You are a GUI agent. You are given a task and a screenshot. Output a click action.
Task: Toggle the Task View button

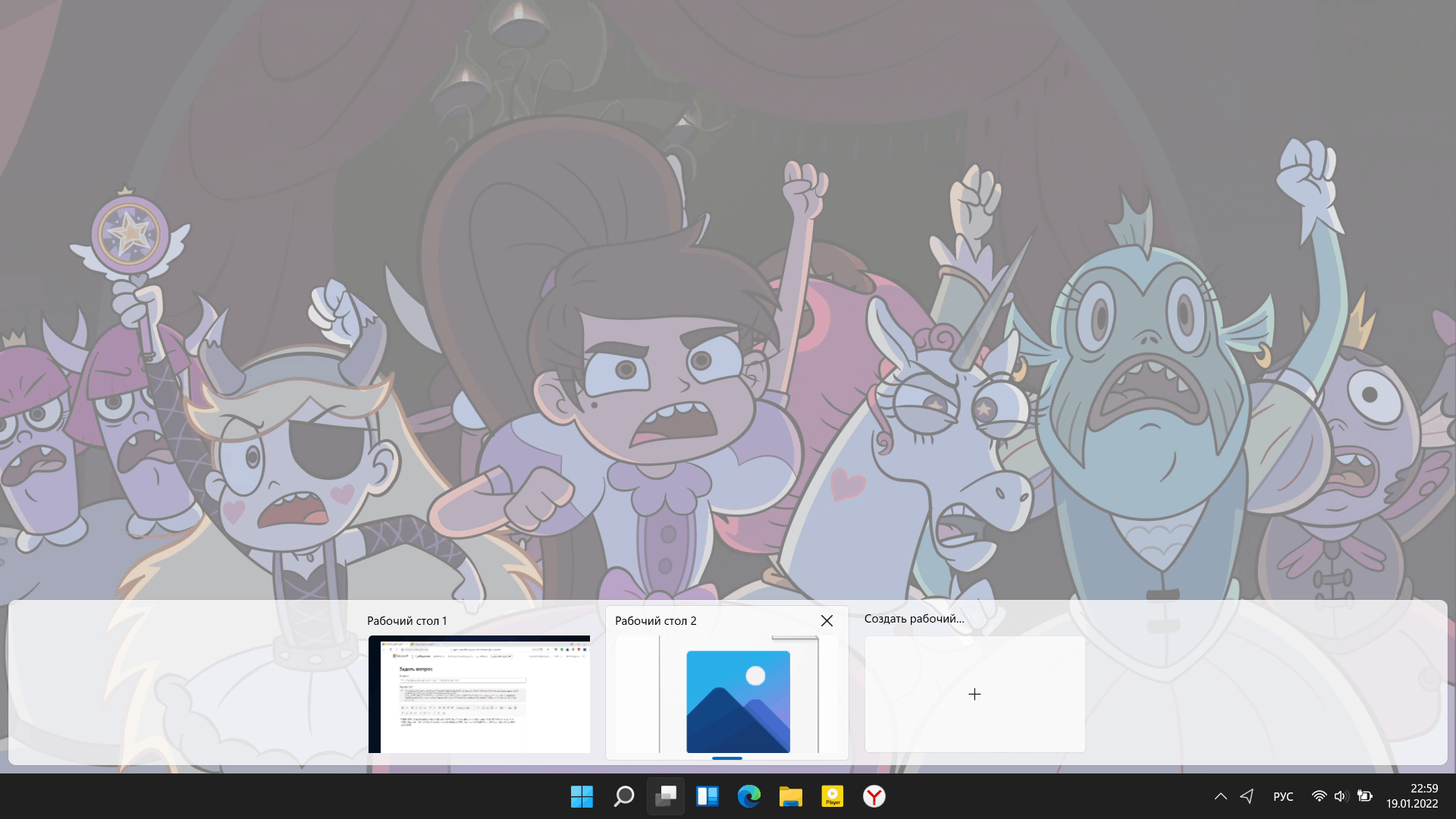point(665,796)
